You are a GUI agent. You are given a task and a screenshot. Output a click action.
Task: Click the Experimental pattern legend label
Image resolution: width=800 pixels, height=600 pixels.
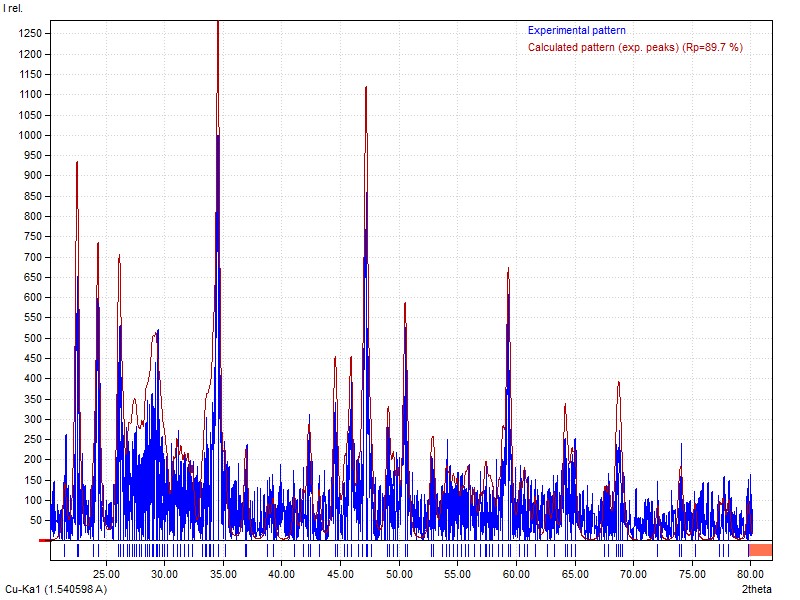tap(577, 31)
